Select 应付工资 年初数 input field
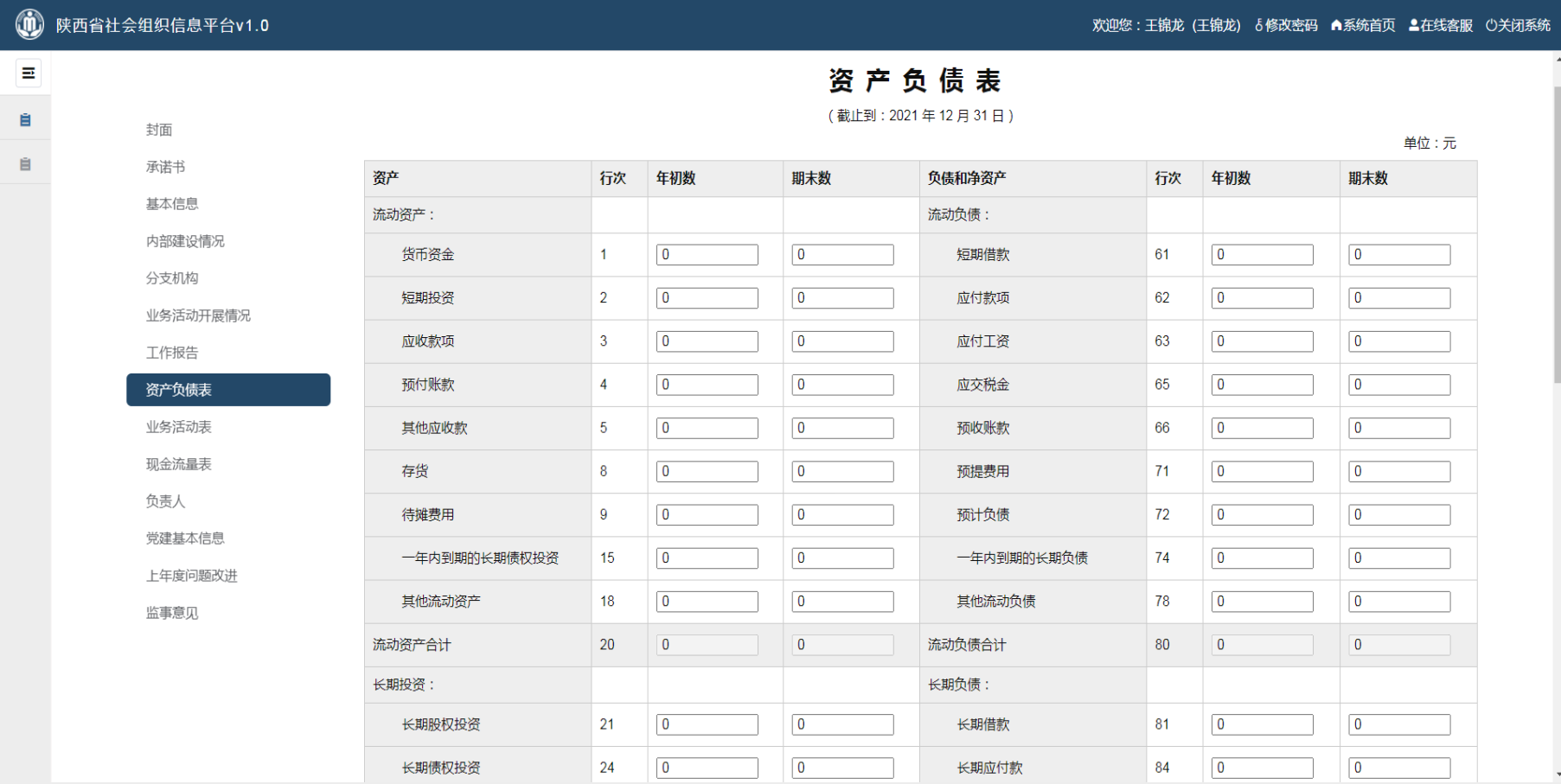 1262,341
